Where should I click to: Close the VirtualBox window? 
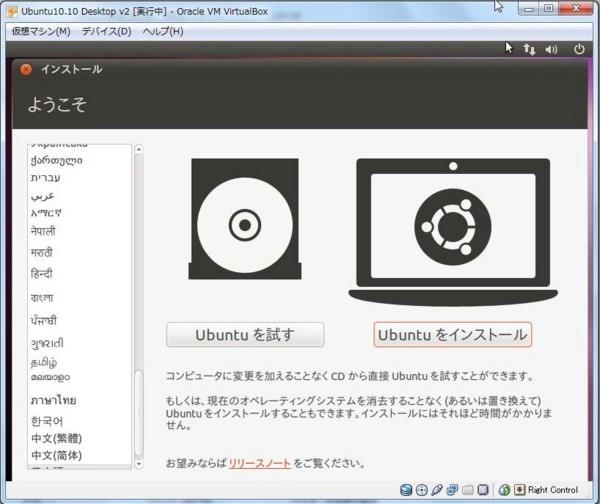pos(576,8)
